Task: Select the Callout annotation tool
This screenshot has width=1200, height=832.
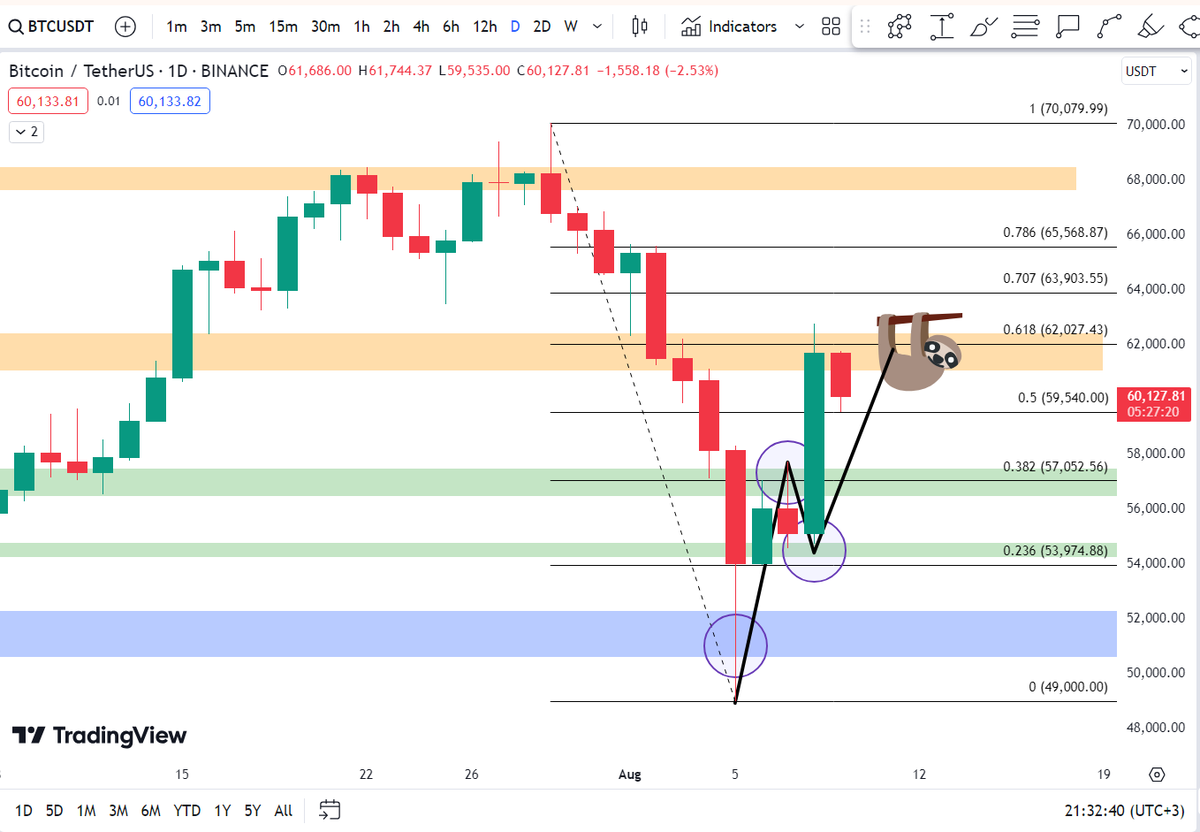Action: coord(1067,27)
